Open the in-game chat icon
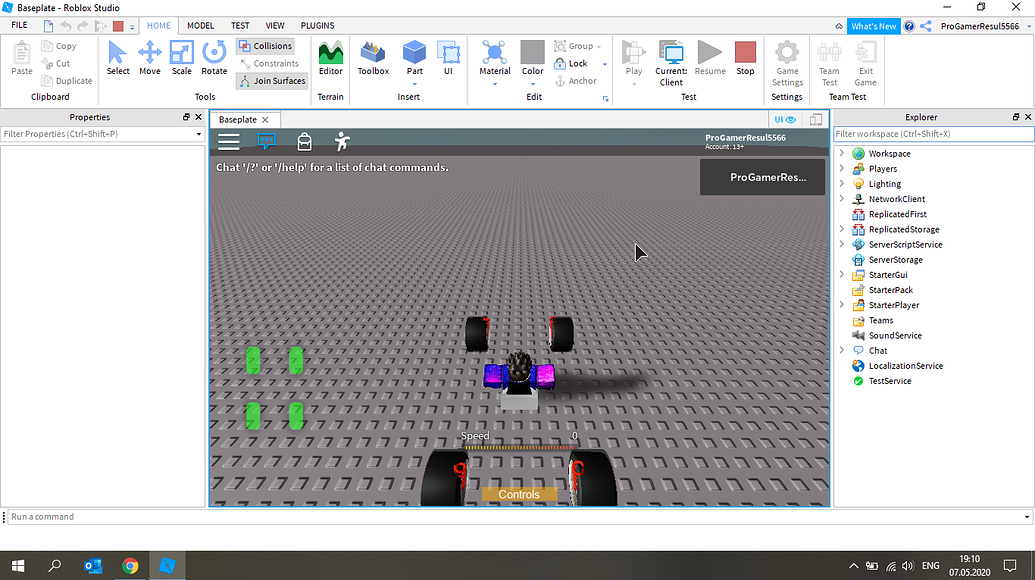1035x580 pixels. pyautogui.click(x=267, y=141)
